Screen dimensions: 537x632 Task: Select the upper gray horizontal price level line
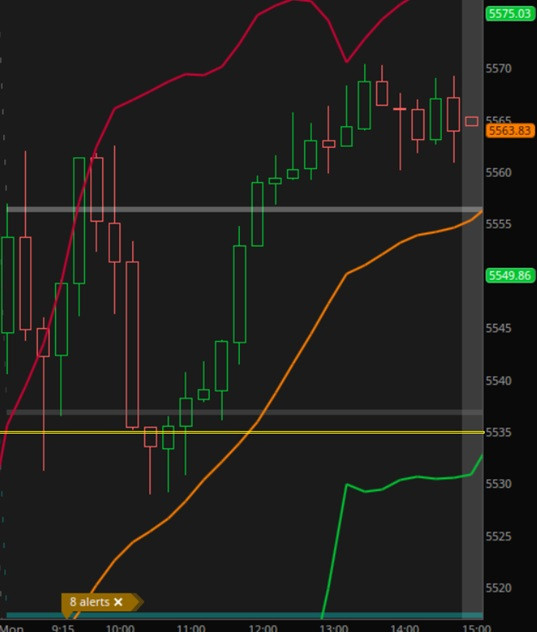(244, 210)
